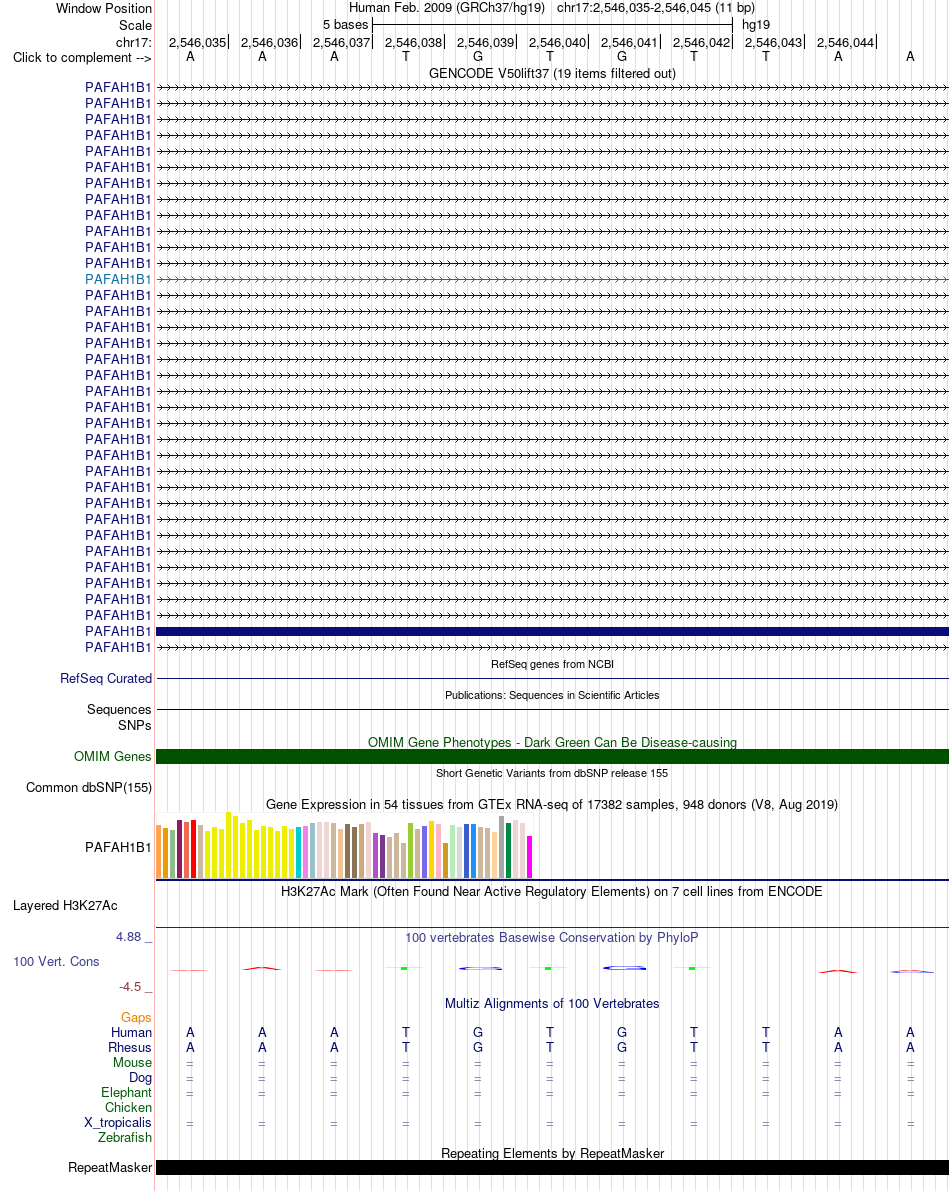Click the Dog alignment row label

(x=140, y=1077)
